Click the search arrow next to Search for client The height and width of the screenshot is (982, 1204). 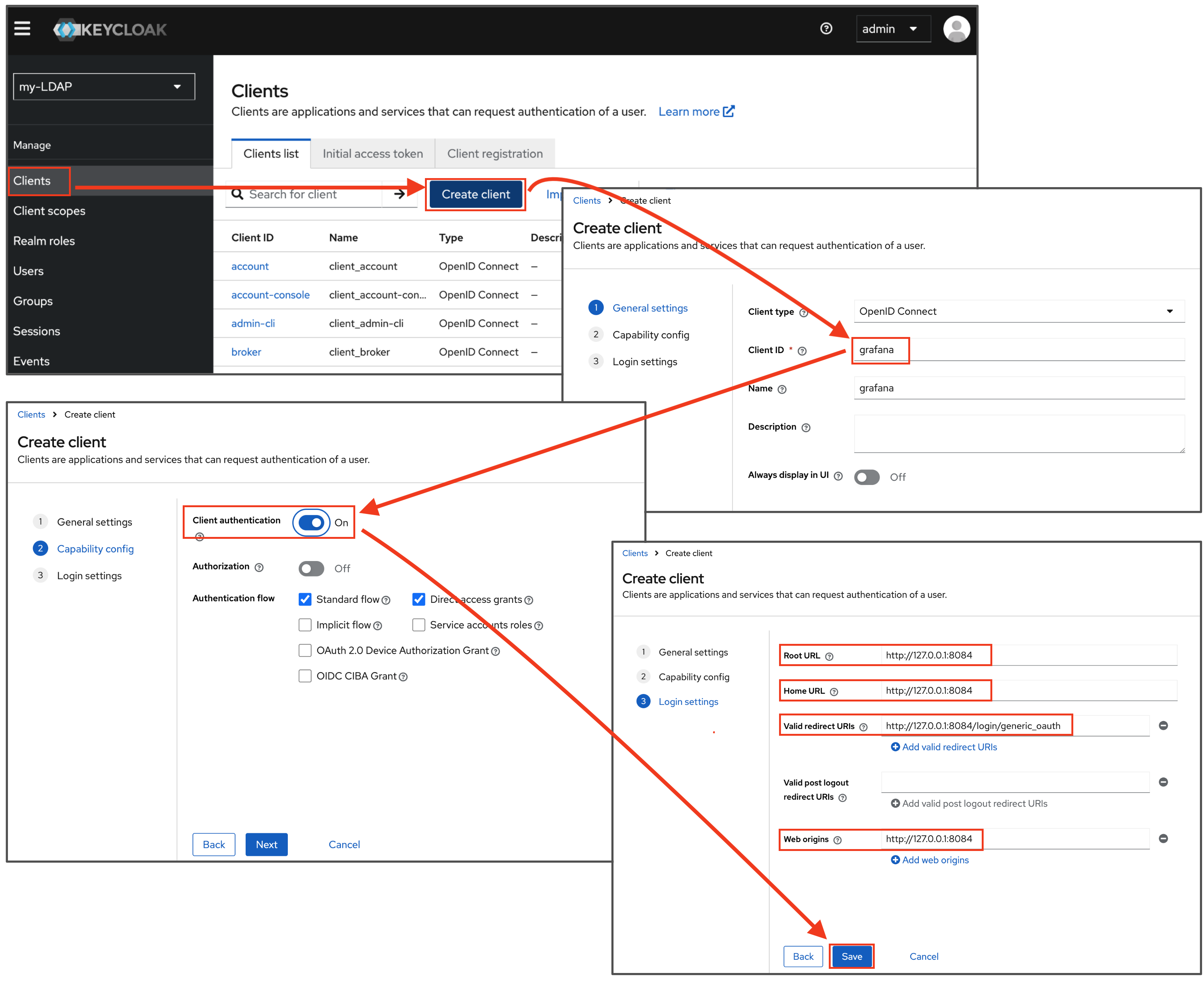(x=399, y=194)
